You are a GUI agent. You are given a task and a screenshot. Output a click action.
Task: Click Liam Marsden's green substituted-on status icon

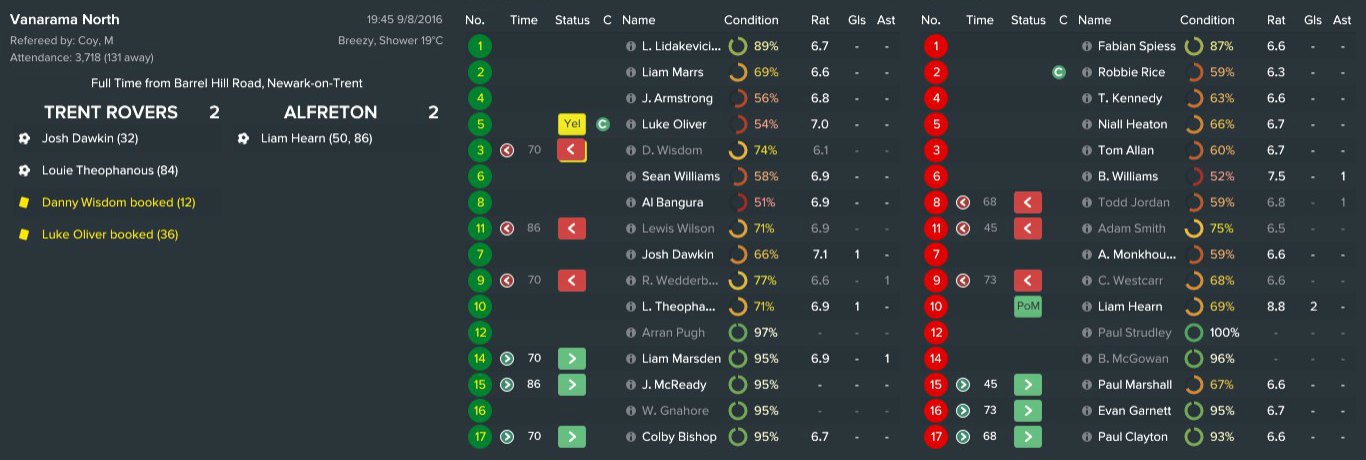point(571,358)
